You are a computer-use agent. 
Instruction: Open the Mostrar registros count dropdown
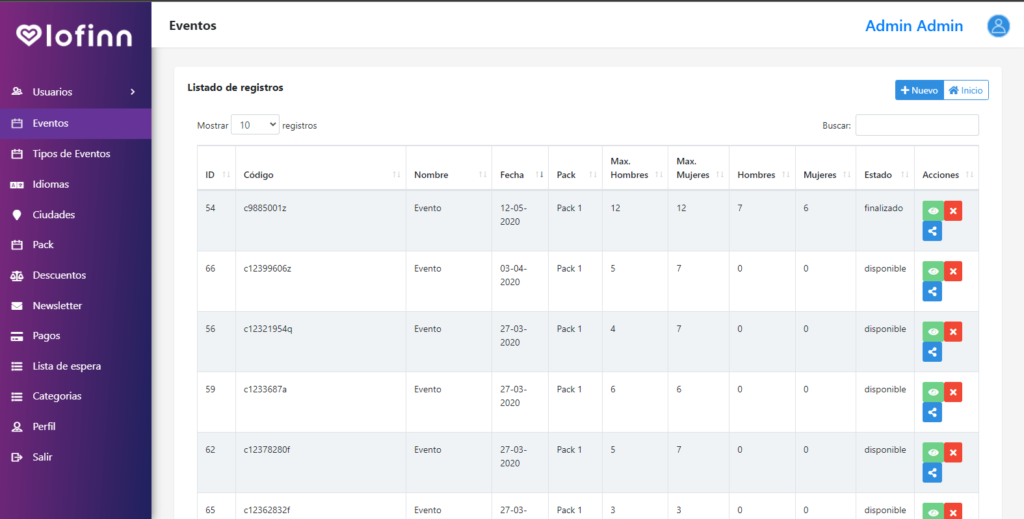255,125
